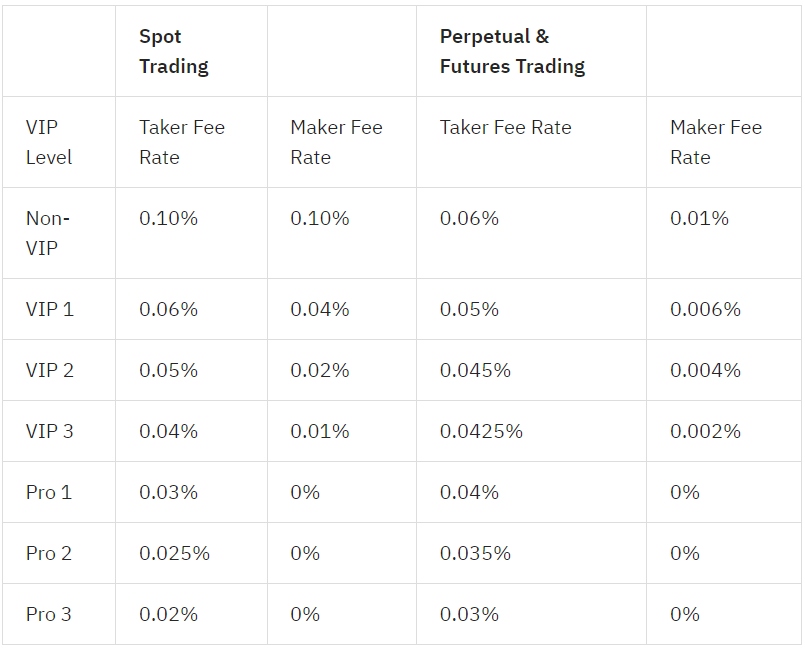Click the 0.002% futures maker fee
The width and height of the screenshot is (805, 649).
coord(705,431)
